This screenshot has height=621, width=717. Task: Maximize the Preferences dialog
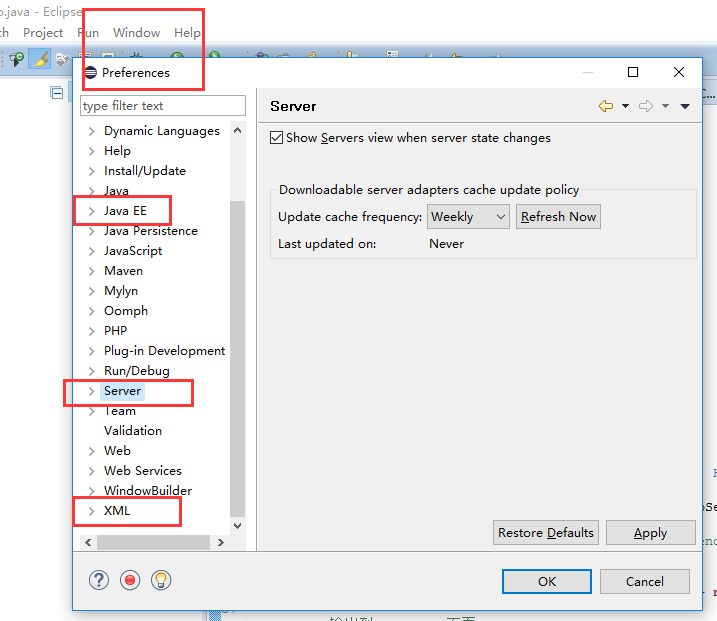(633, 72)
